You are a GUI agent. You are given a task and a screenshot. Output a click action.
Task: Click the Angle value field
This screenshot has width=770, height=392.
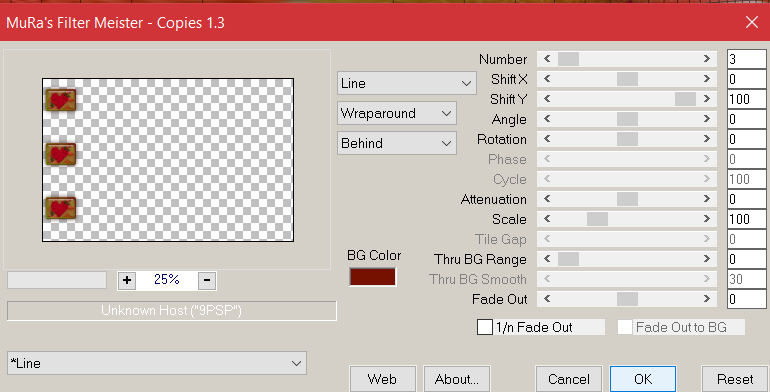(746, 119)
